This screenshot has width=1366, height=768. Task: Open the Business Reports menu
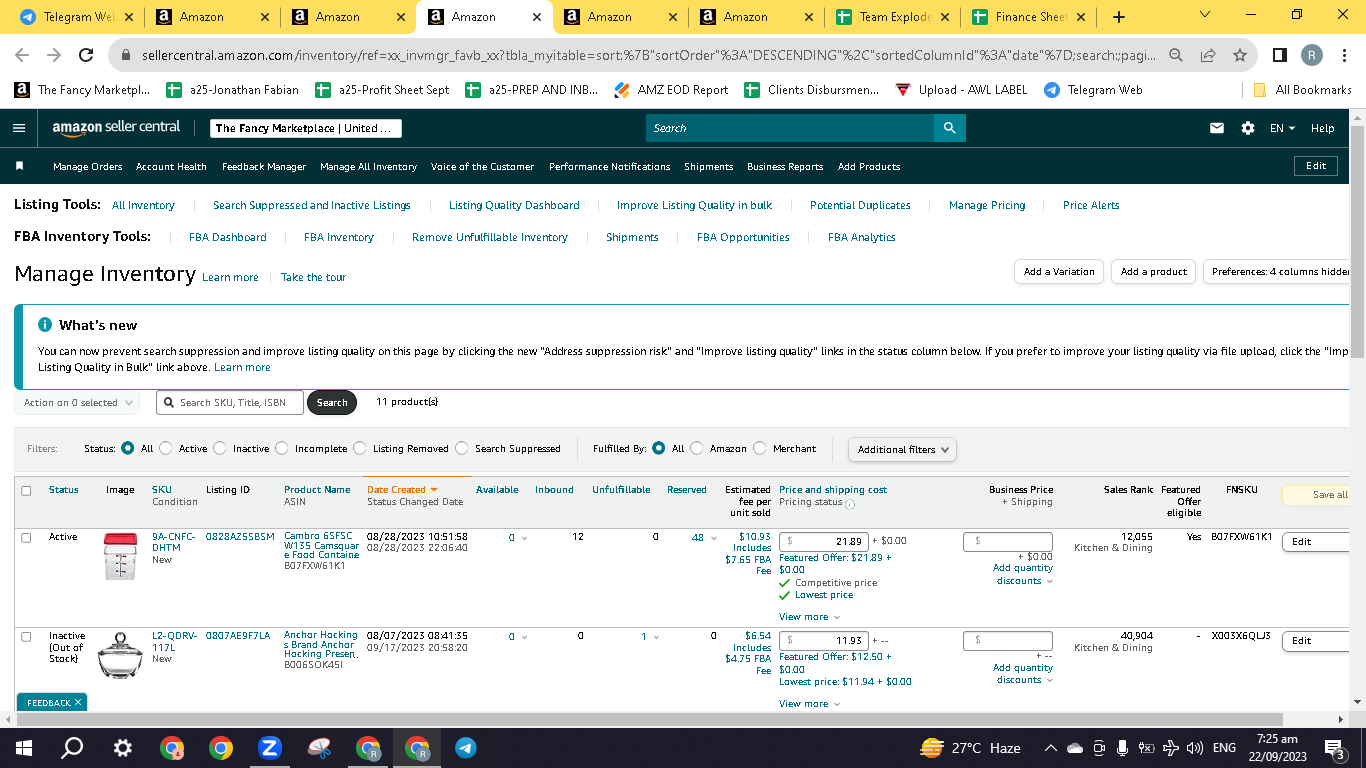785,167
